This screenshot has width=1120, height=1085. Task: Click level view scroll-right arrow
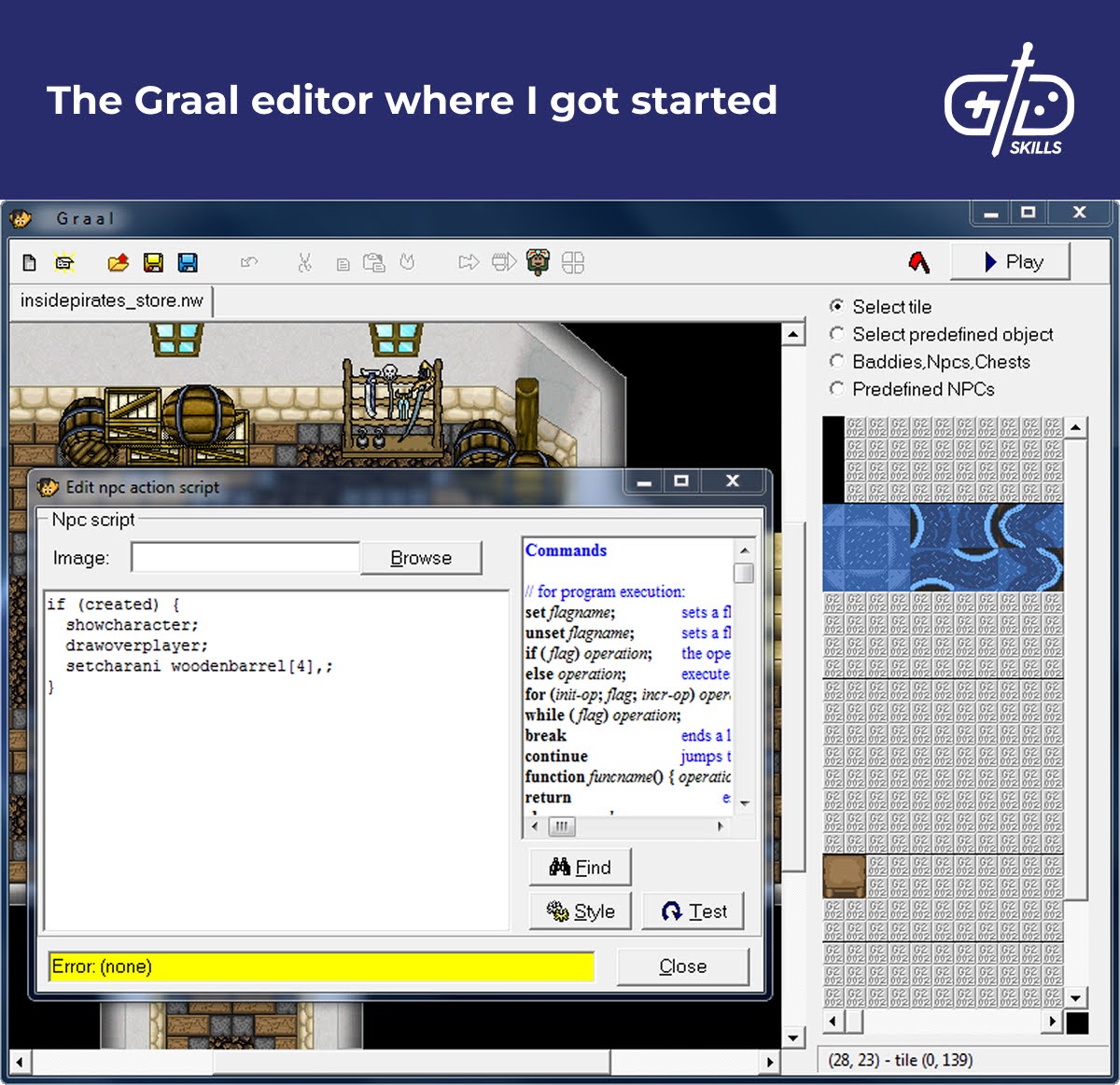(x=769, y=1062)
